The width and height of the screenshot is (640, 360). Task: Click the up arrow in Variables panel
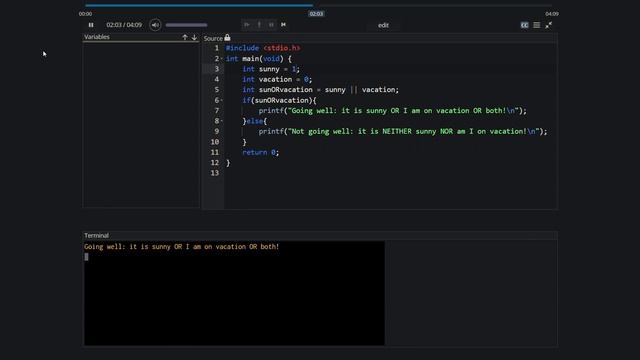[x=185, y=37]
